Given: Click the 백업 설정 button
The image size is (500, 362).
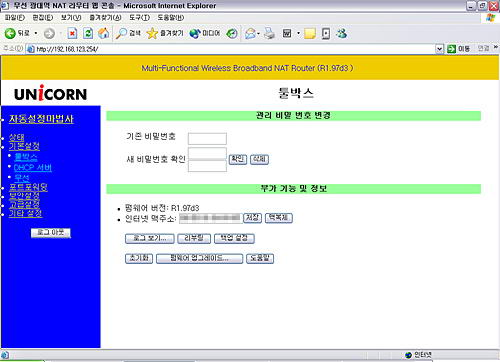Looking at the screenshot, I should coord(234,239).
